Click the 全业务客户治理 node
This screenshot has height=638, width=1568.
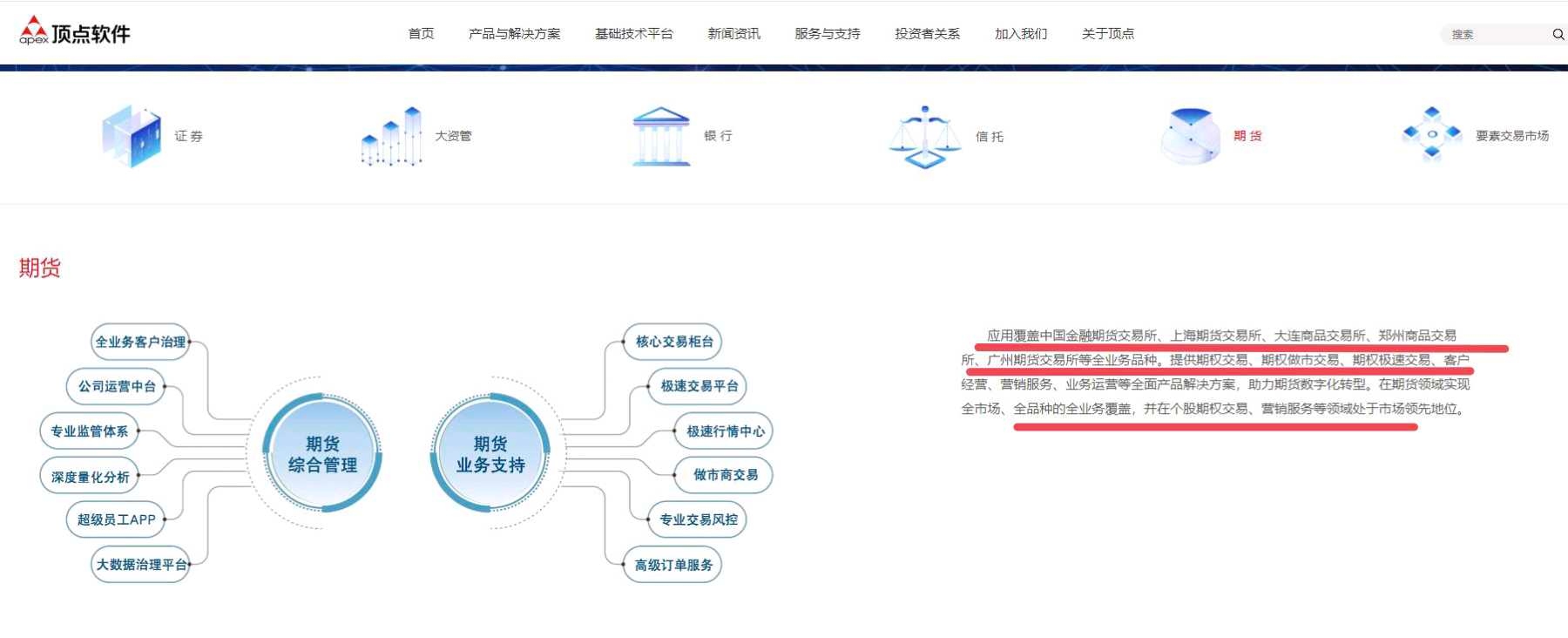point(140,342)
